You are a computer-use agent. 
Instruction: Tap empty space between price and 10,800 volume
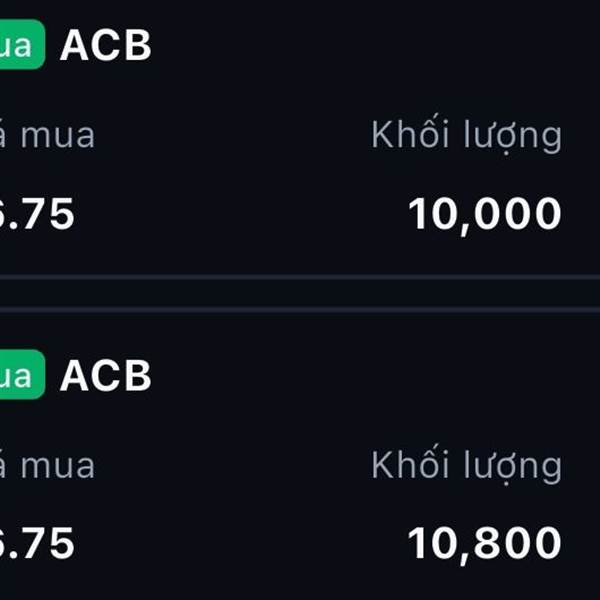click(x=240, y=544)
